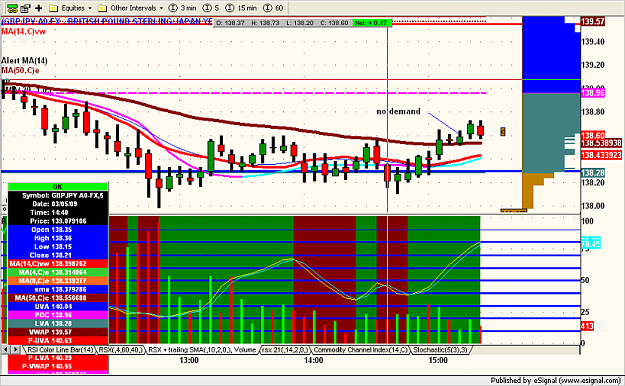Click the Date: 03/05/09 row

click(58, 204)
